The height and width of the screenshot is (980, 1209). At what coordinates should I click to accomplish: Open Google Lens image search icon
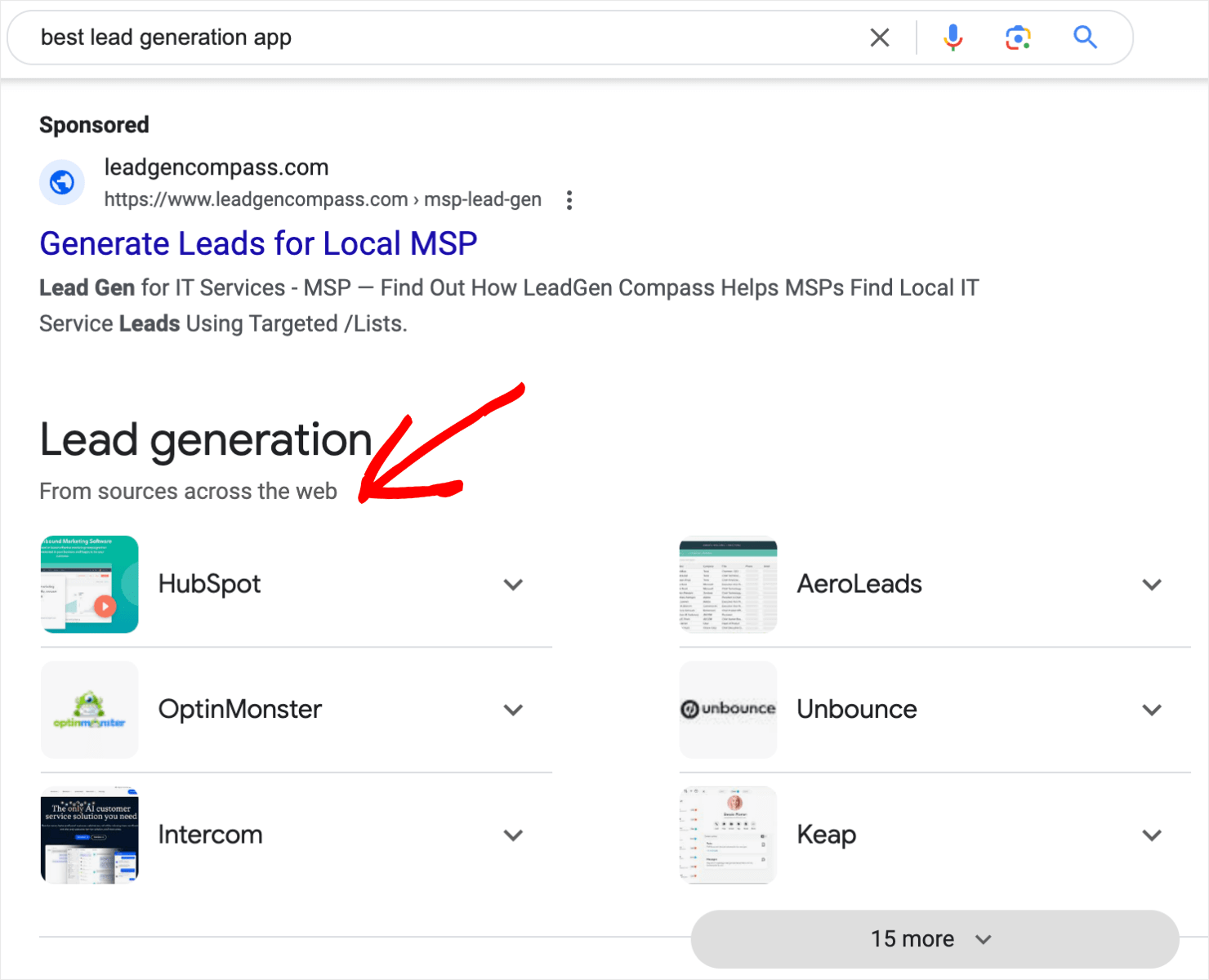[1018, 38]
